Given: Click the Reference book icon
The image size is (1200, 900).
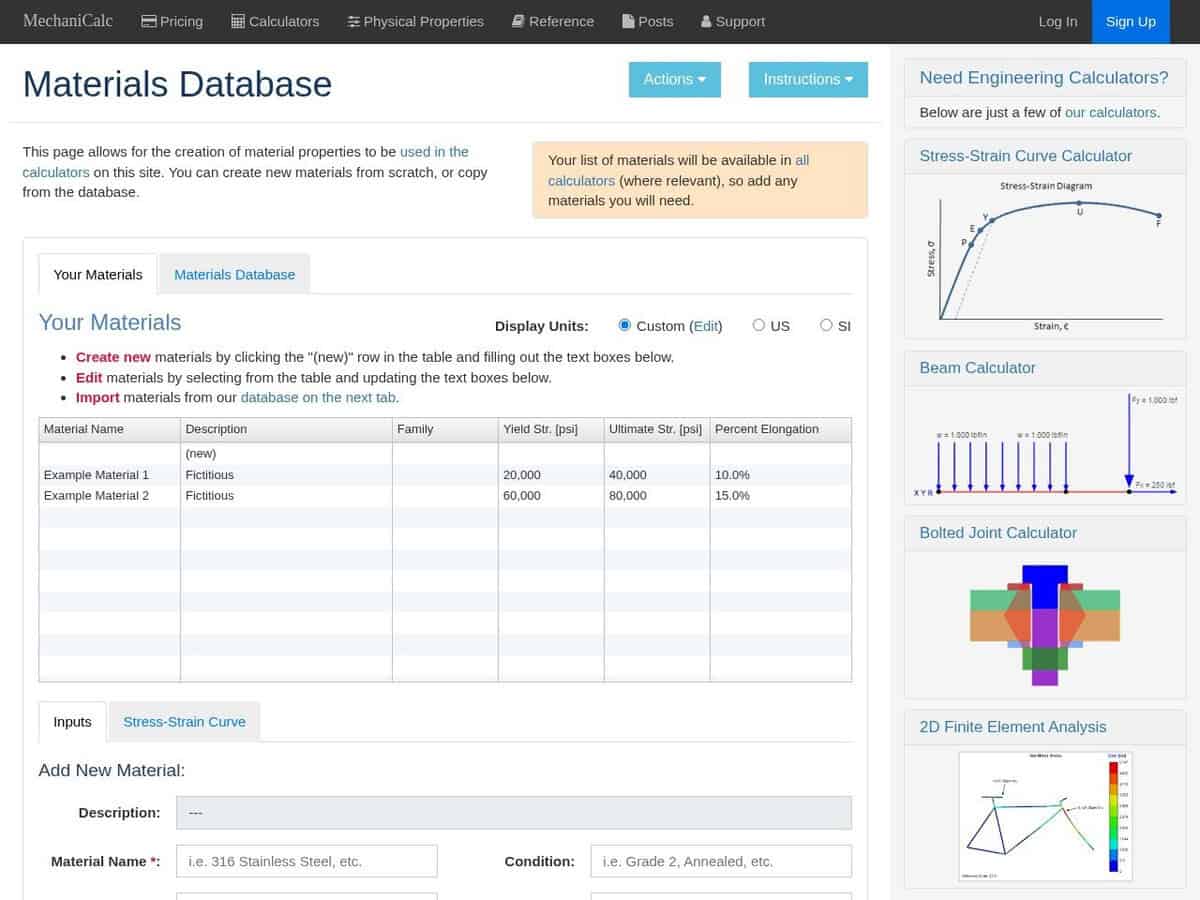Looking at the screenshot, I should click(518, 21).
